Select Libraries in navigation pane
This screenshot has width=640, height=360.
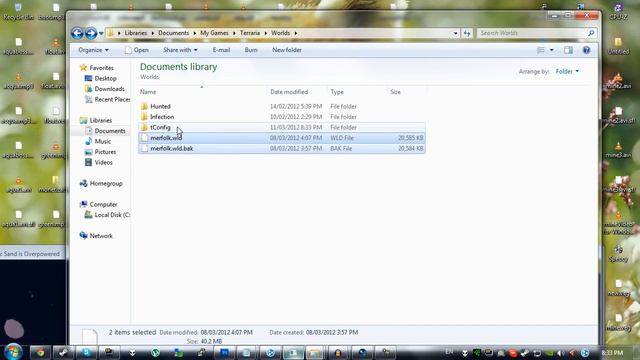[x=100, y=120]
